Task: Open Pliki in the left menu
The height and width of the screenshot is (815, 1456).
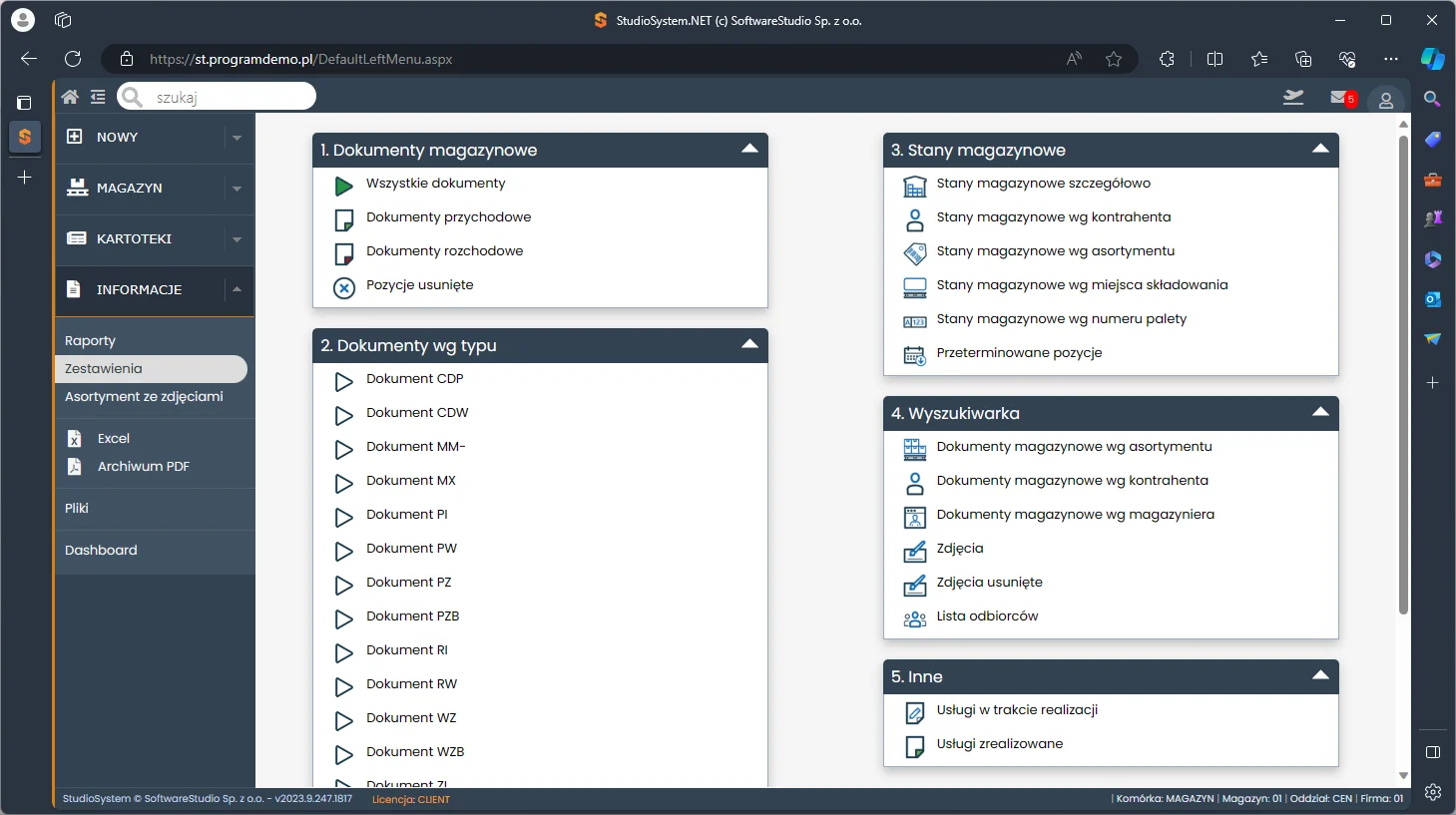Action: click(77, 509)
